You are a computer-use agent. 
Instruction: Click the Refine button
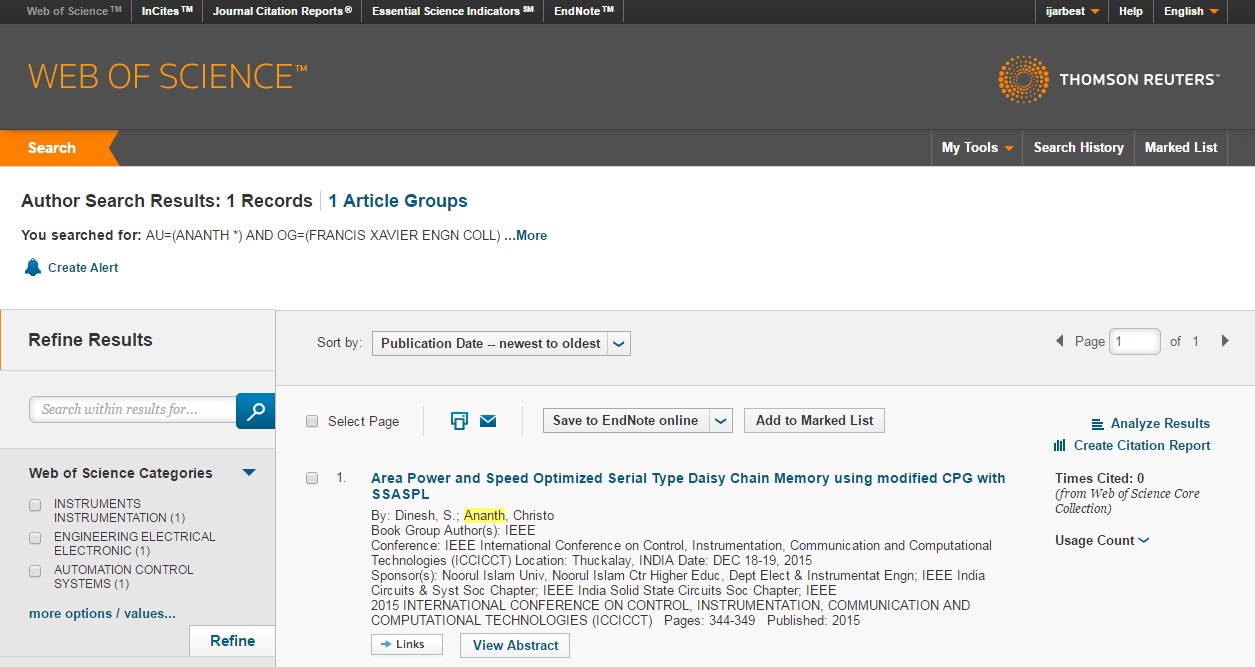(x=232, y=641)
